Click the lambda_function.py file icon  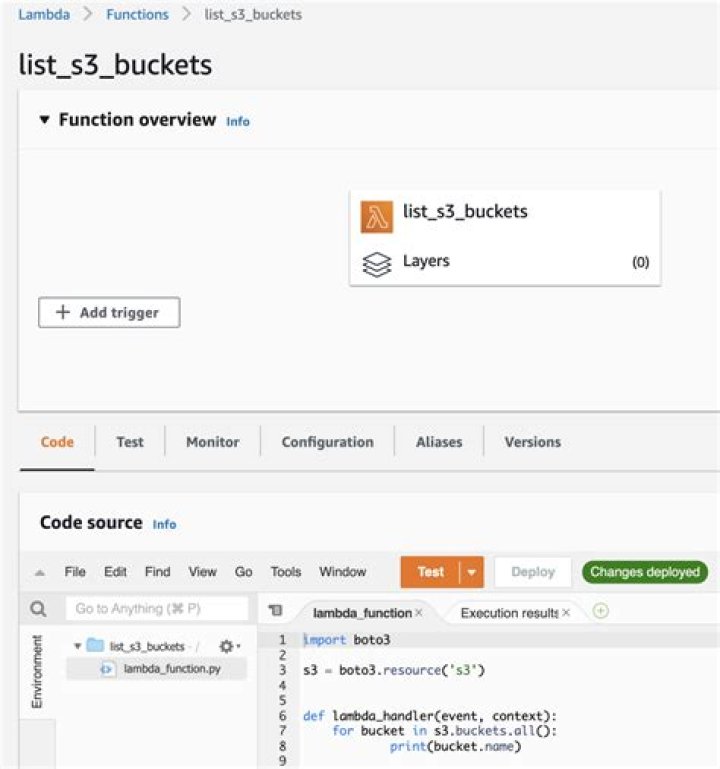coord(107,669)
